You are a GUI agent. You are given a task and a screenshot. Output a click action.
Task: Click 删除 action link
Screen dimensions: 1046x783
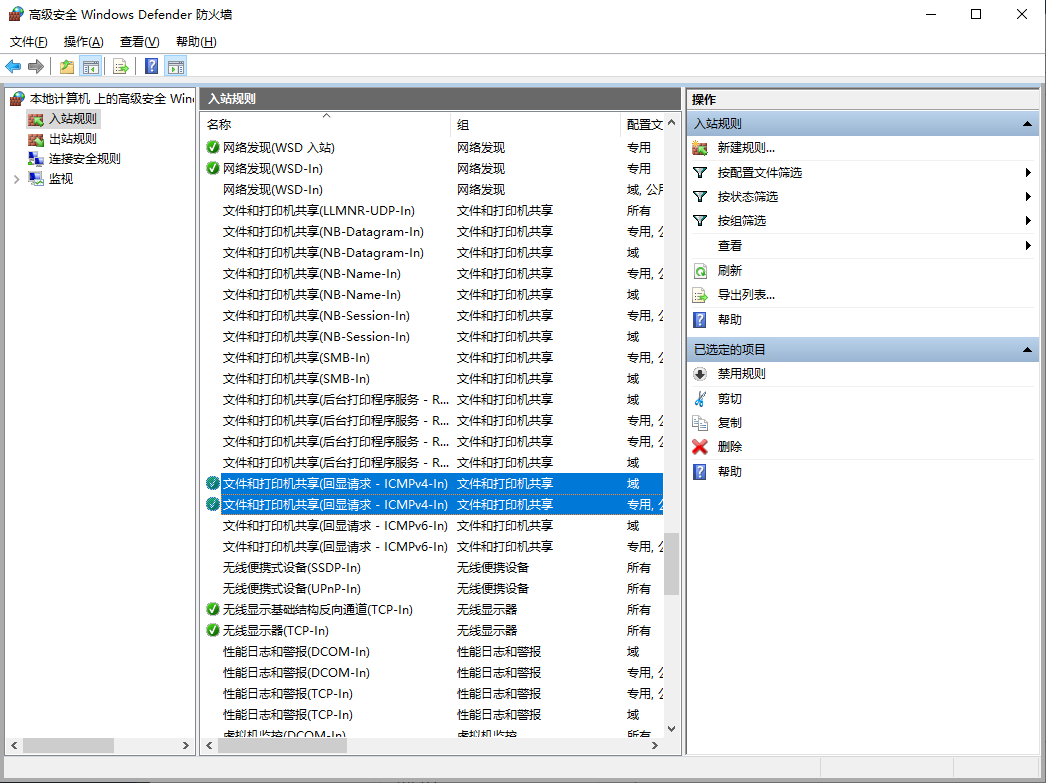[729, 447]
